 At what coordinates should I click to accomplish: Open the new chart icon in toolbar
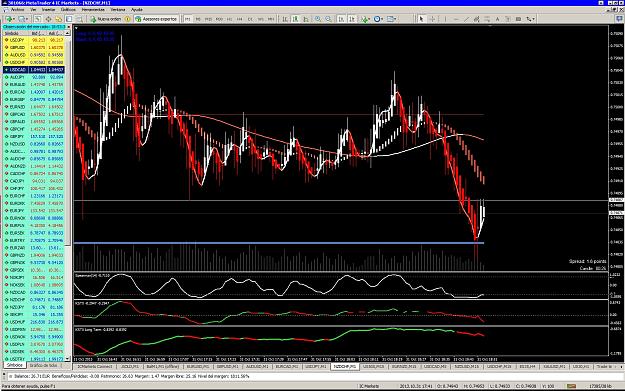(x=10, y=19)
